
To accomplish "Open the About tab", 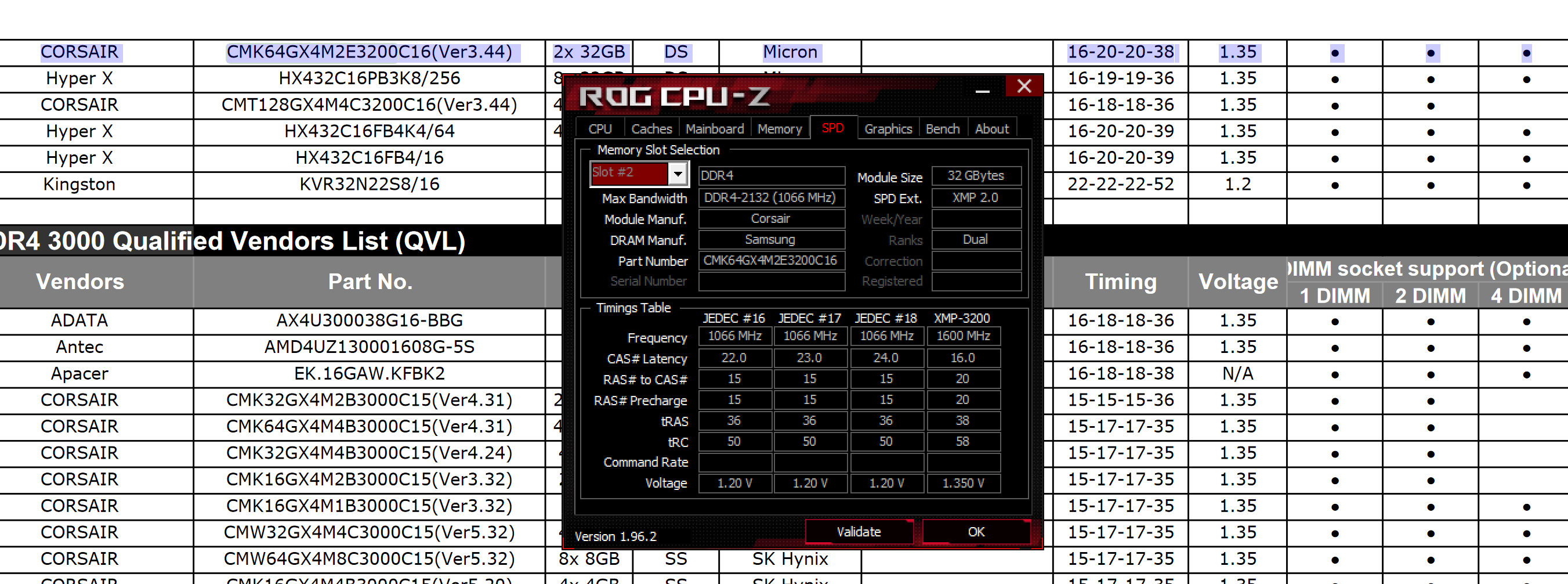I will (991, 128).
